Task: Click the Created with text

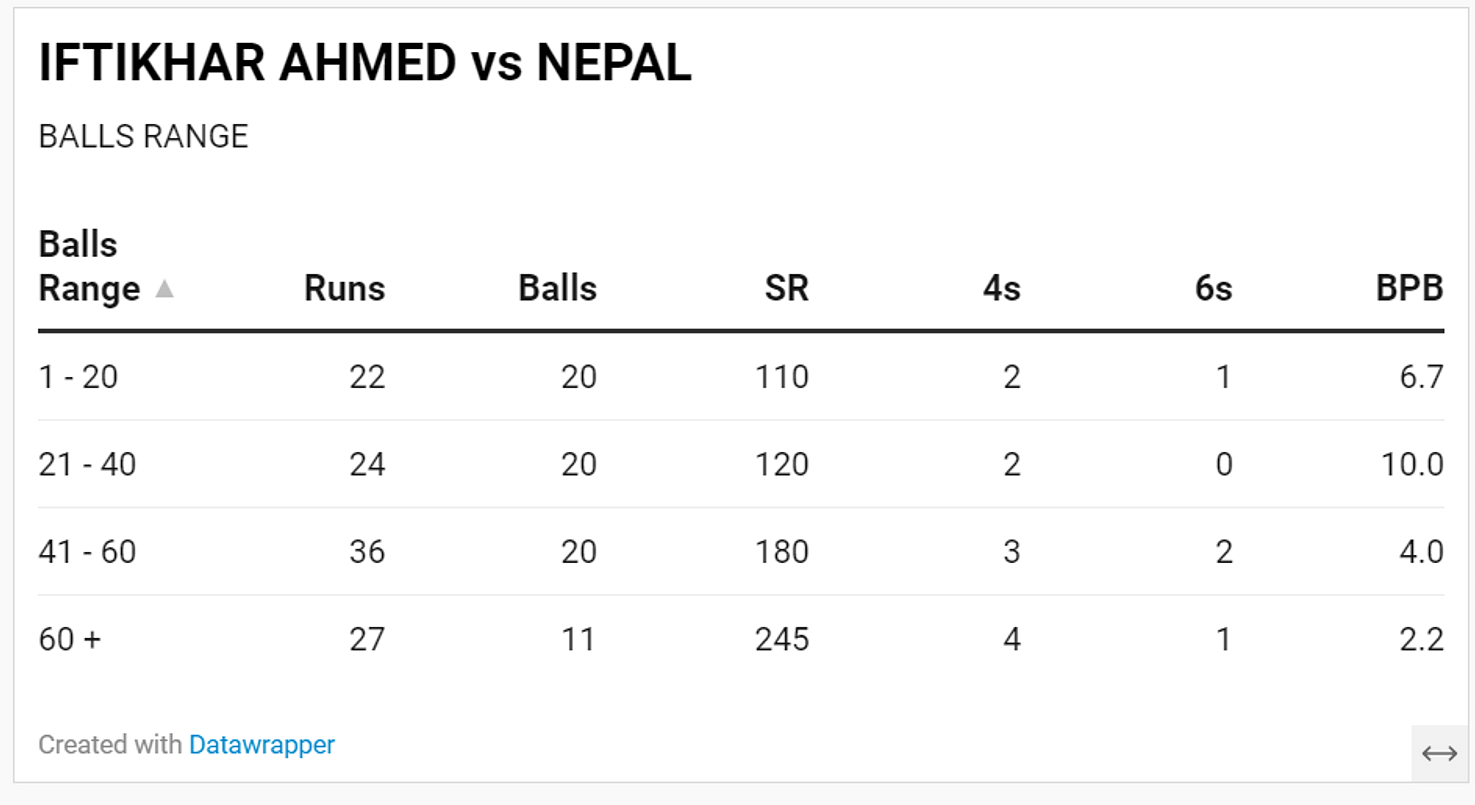Action: (110, 744)
